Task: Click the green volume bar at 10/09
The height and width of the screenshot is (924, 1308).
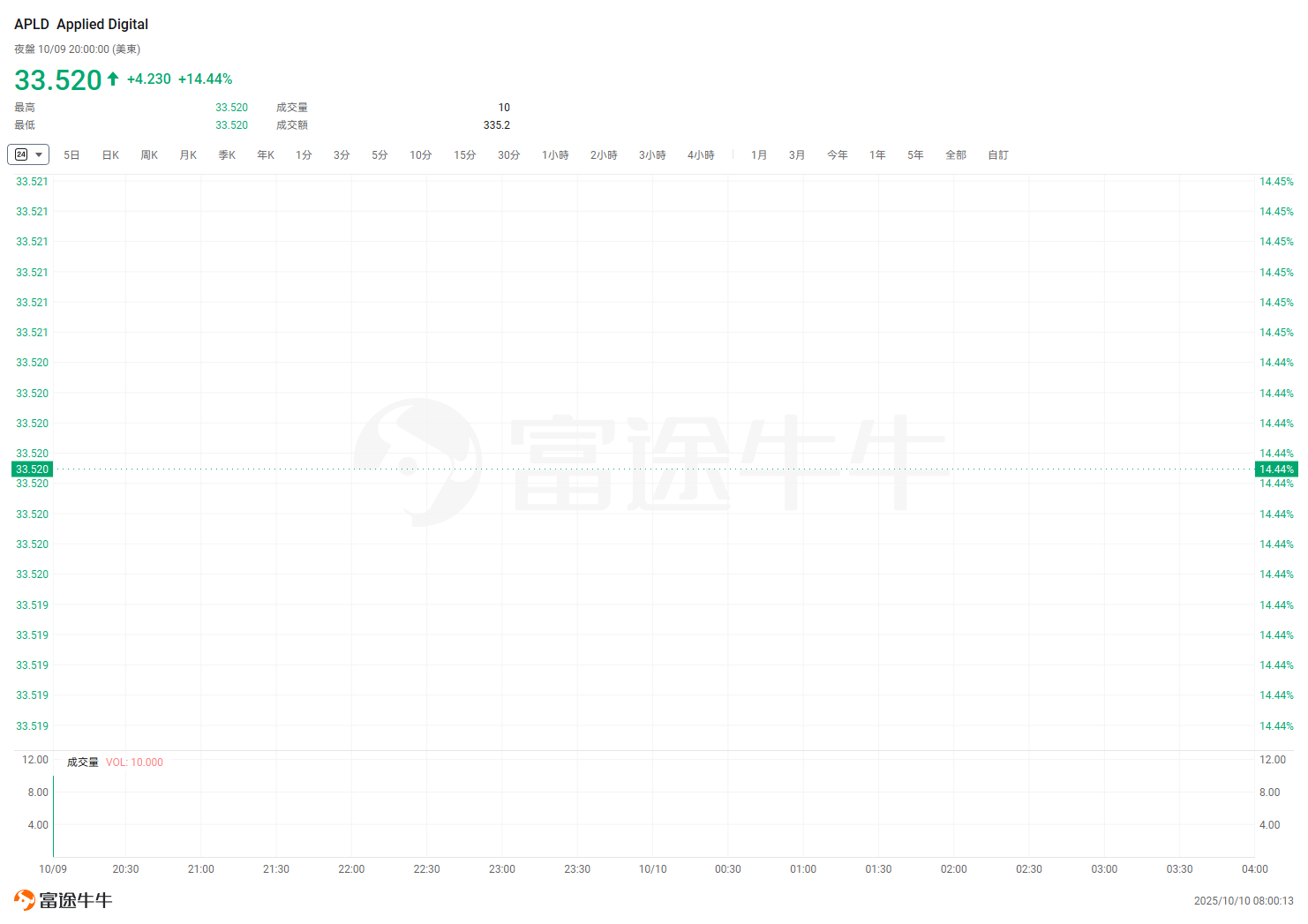Action: tap(54, 816)
